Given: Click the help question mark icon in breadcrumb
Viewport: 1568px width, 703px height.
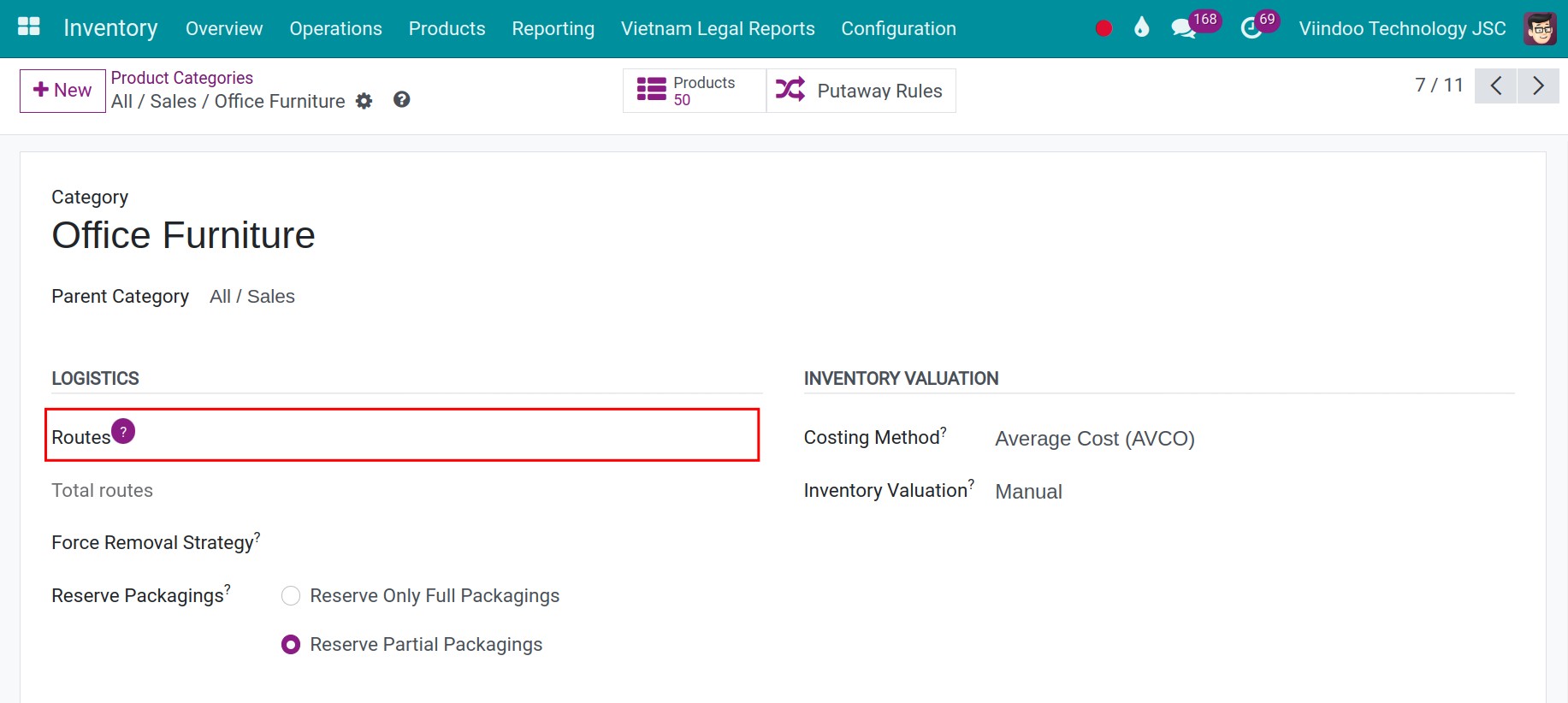Looking at the screenshot, I should click(x=402, y=100).
